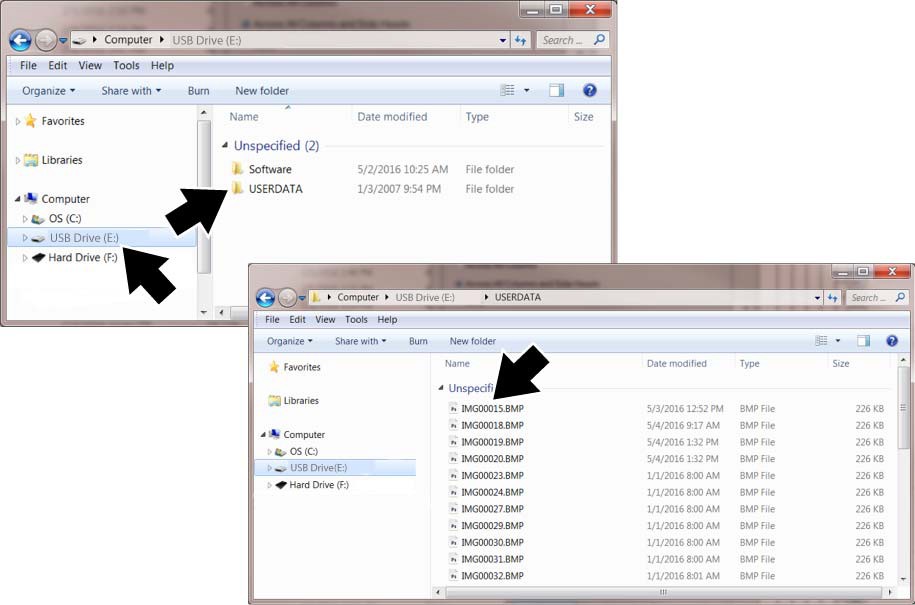Select Hard Drive (F:) in USERDATA window sidebar
Viewport: 915px width, 605px height.
(x=318, y=485)
